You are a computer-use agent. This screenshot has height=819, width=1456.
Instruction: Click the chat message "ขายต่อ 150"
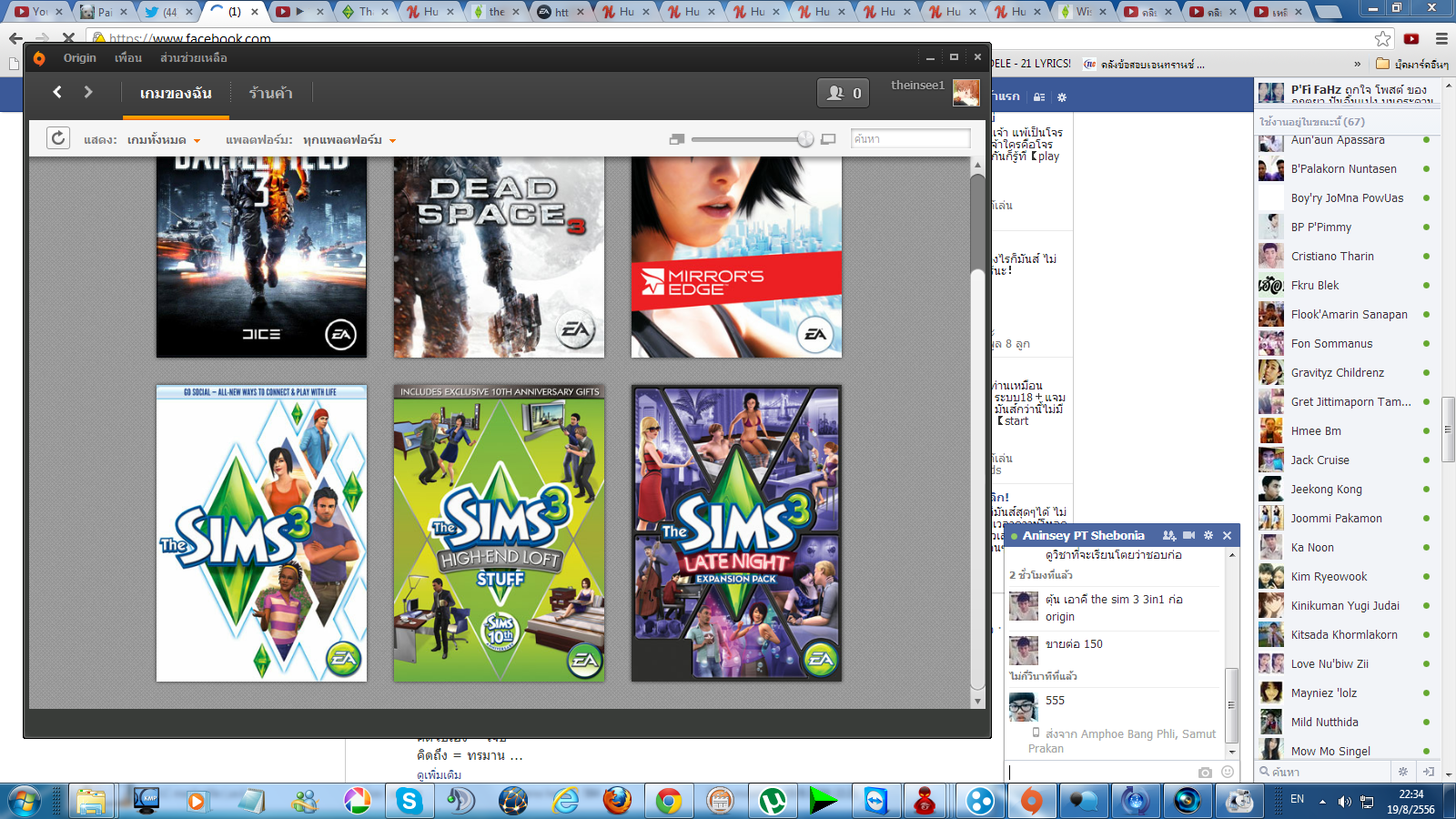pos(1074,643)
